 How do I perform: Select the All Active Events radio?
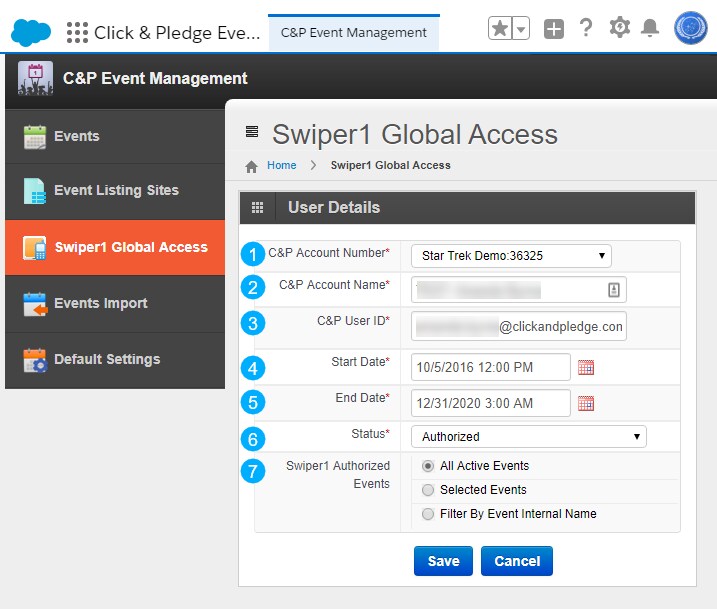[428, 466]
